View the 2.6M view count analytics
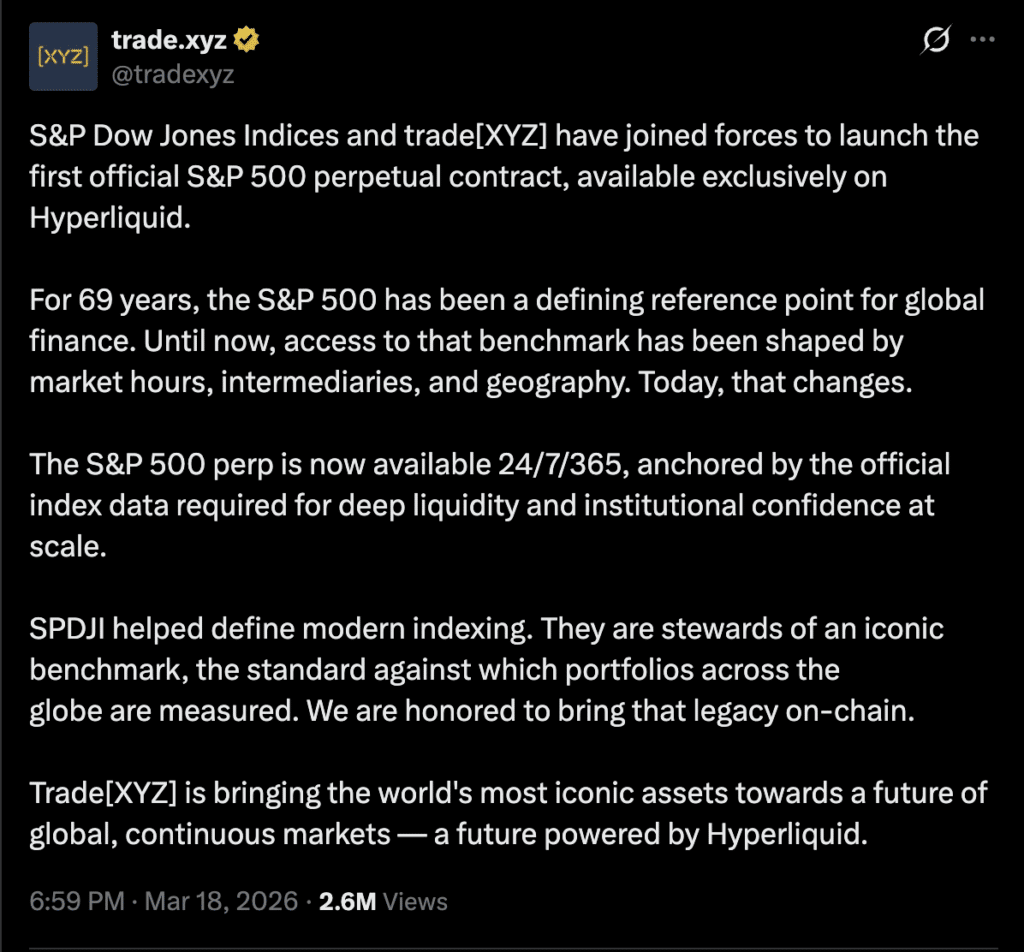1024x952 pixels. [x=347, y=901]
